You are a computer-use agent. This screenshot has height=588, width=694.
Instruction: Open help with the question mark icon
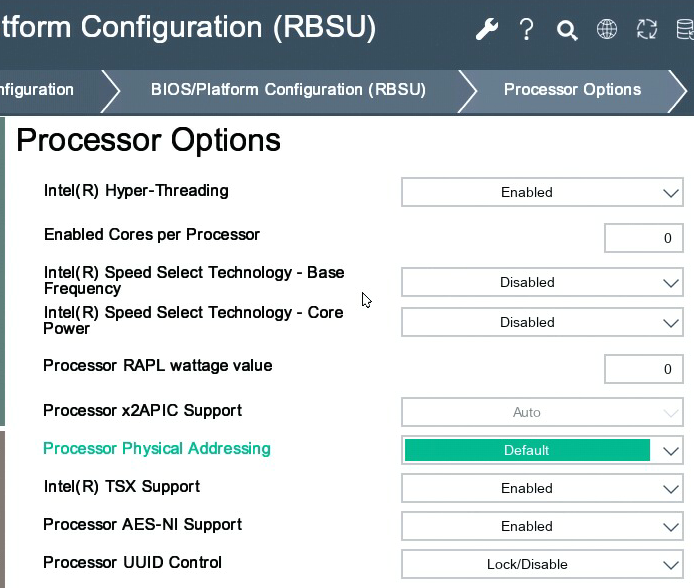[x=527, y=29]
